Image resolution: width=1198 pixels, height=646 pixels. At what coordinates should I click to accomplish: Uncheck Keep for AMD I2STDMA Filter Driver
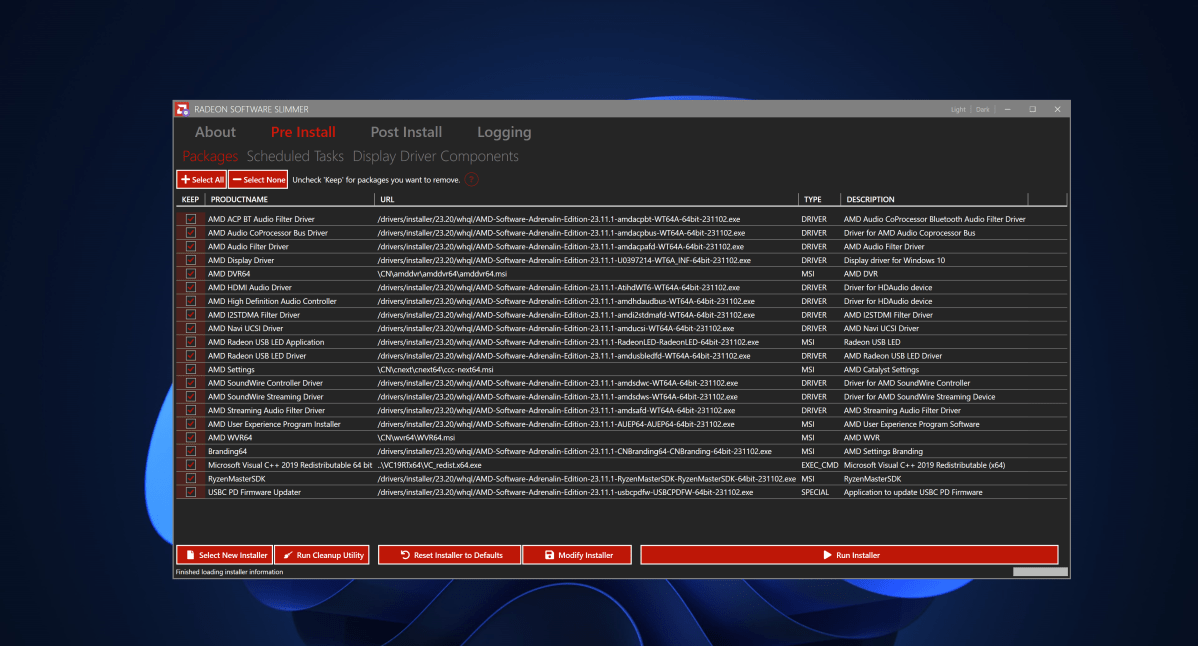point(191,315)
